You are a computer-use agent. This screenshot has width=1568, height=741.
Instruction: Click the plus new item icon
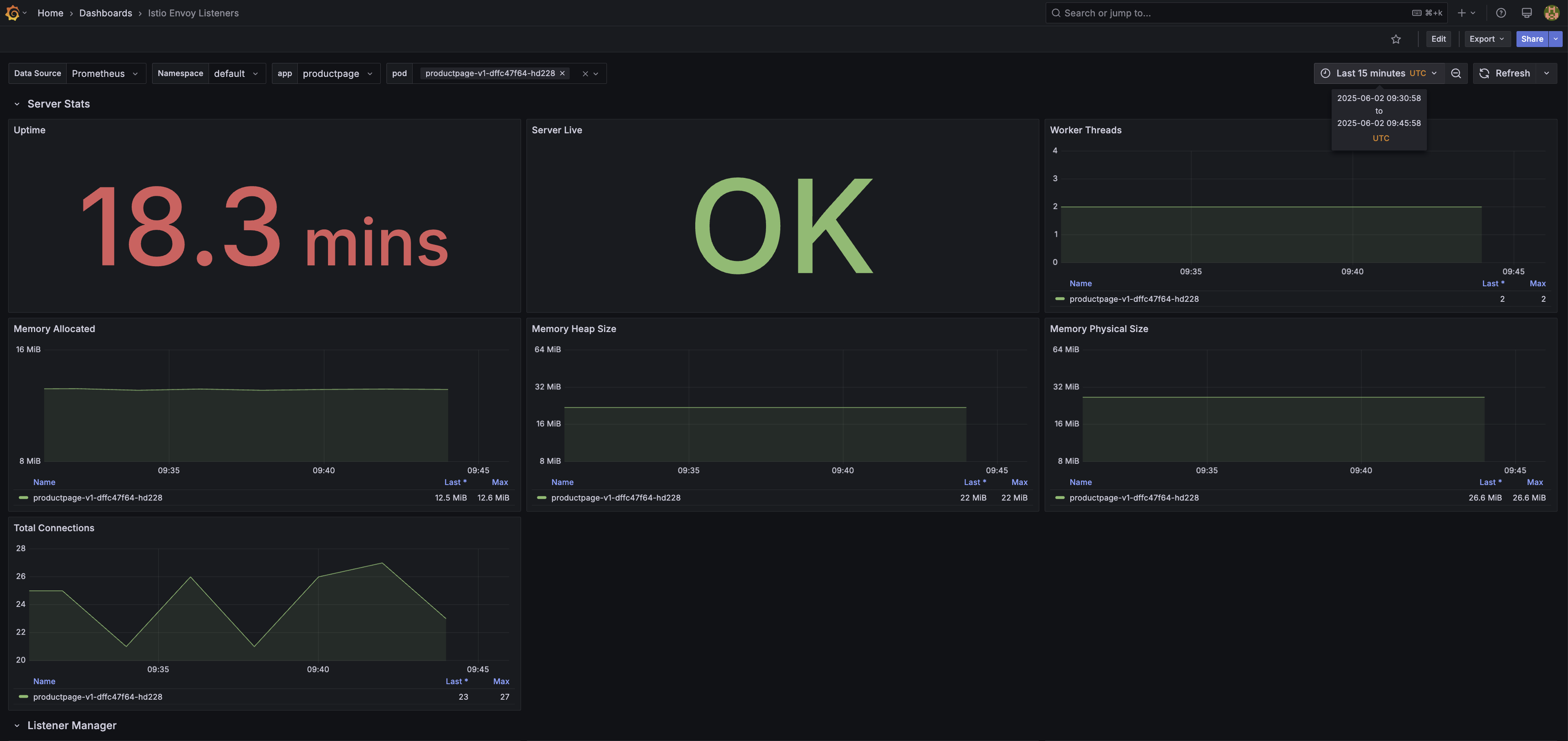(x=1462, y=13)
